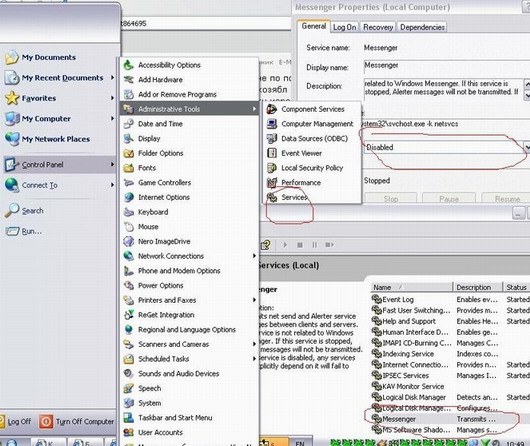The width and height of the screenshot is (530, 446).
Task: Click the Add Hardware icon
Action: [128, 80]
